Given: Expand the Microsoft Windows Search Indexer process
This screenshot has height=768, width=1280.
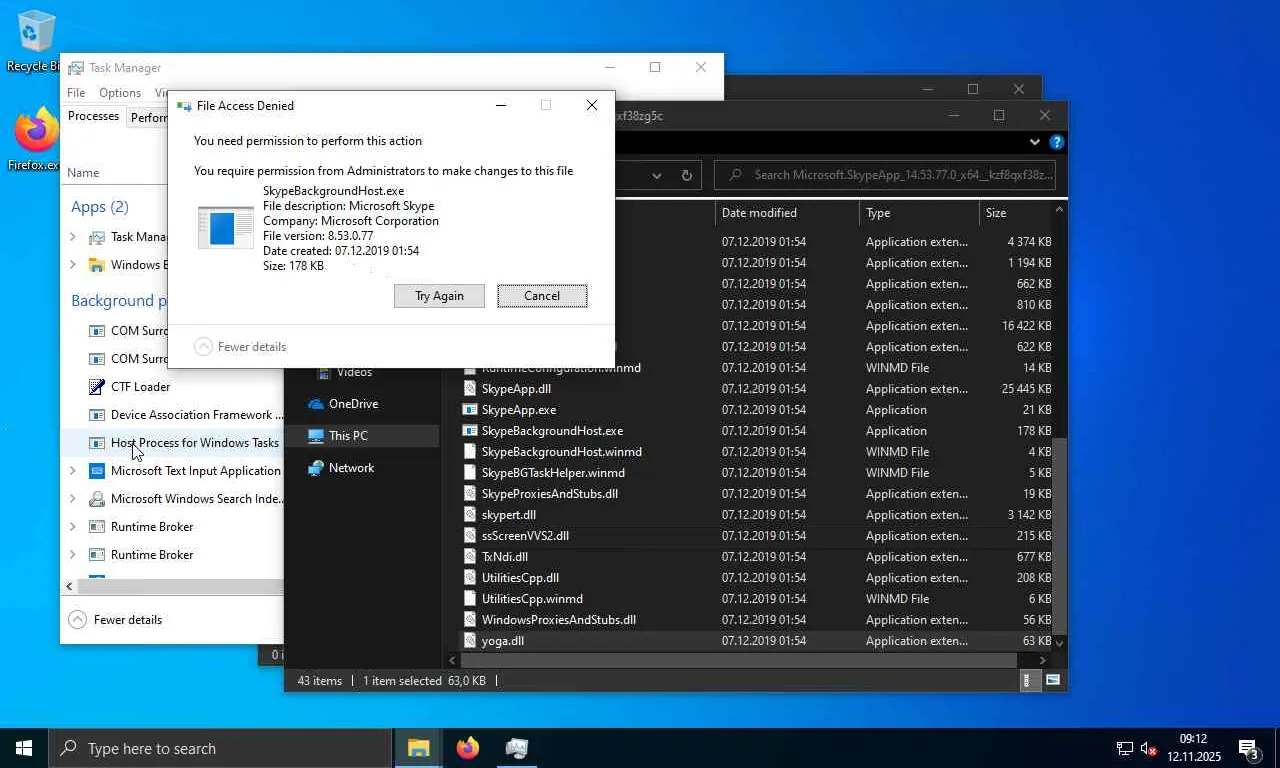Looking at the screenshot, I should [x=72, y=499].
